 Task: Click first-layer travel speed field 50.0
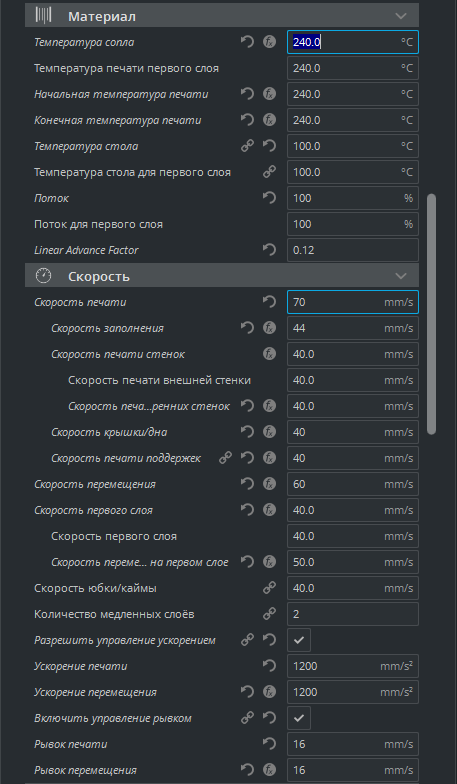point(353,562)
